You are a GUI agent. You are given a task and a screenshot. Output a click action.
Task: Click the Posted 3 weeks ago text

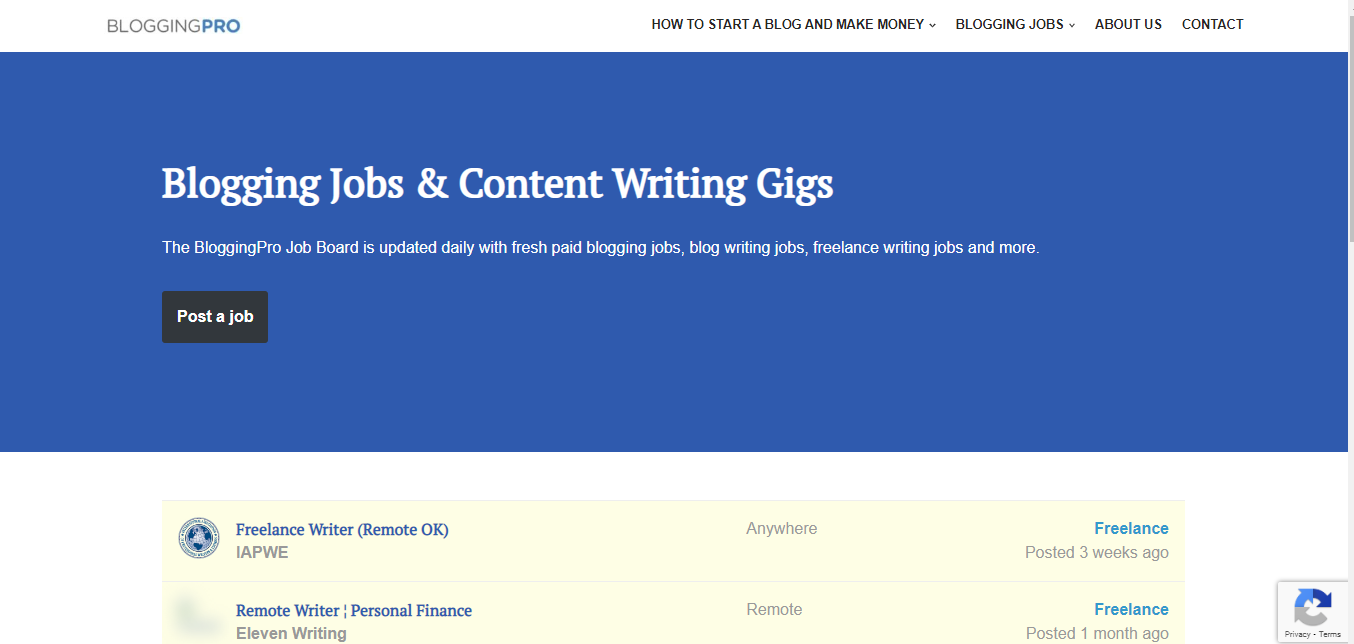click(1097, 552)
